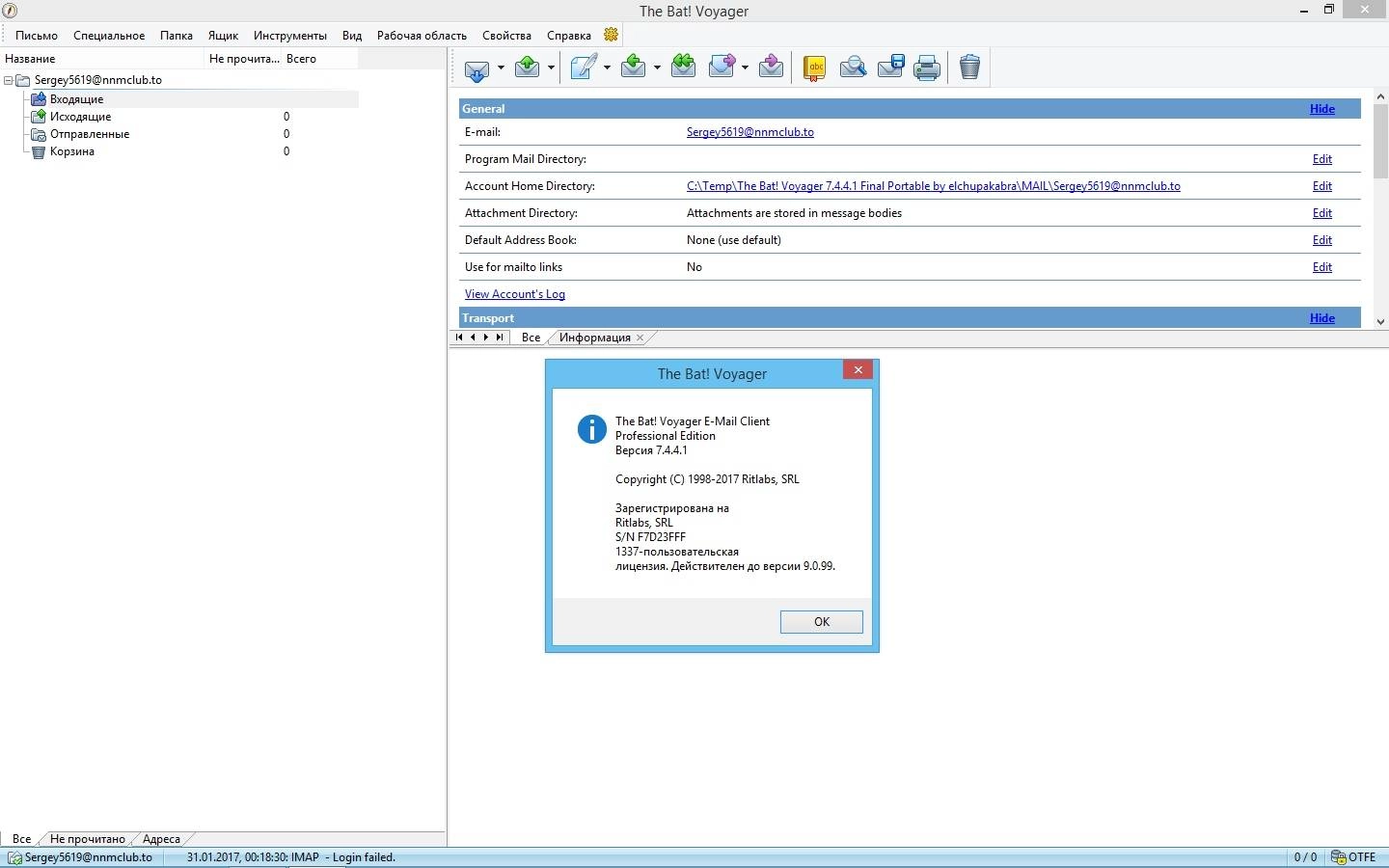Image resolution: width=1389 pixels, height=868 pixels.
Task: Click the info panel scrollbar down arrow
Action: pyautogui.click(x=1380, y=321)
